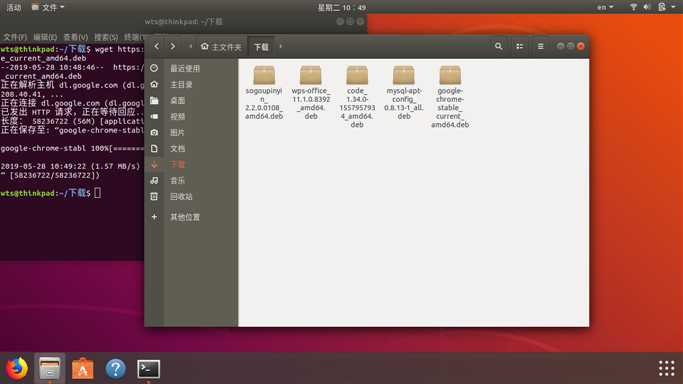The image size is (683, 384).
Task: Open terminal 文件(F) menu
Action: tap(15, 37)
